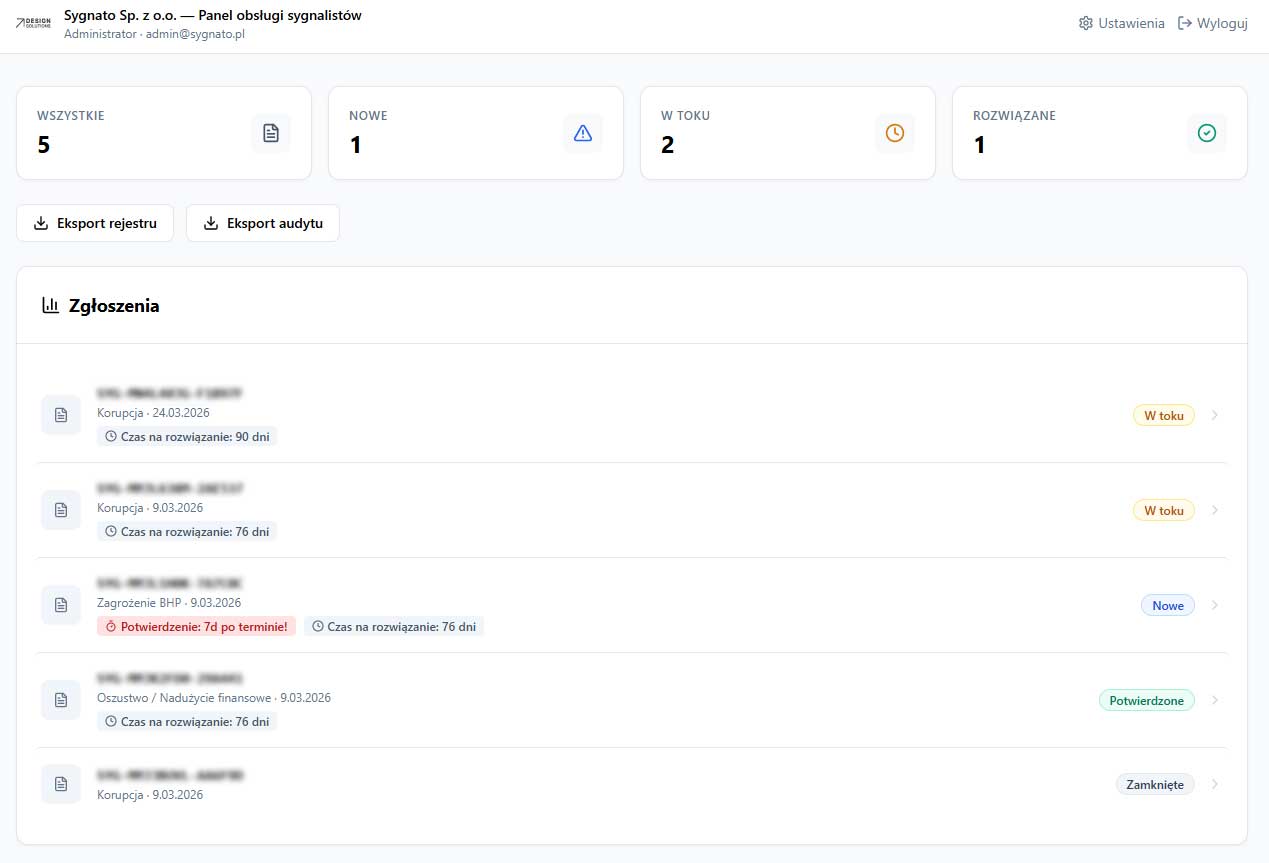Image resolution: width=1269 pixels, height=863 pixels.
Task: Expand the Zamknięte report chevron
Action: (1215, 784)
